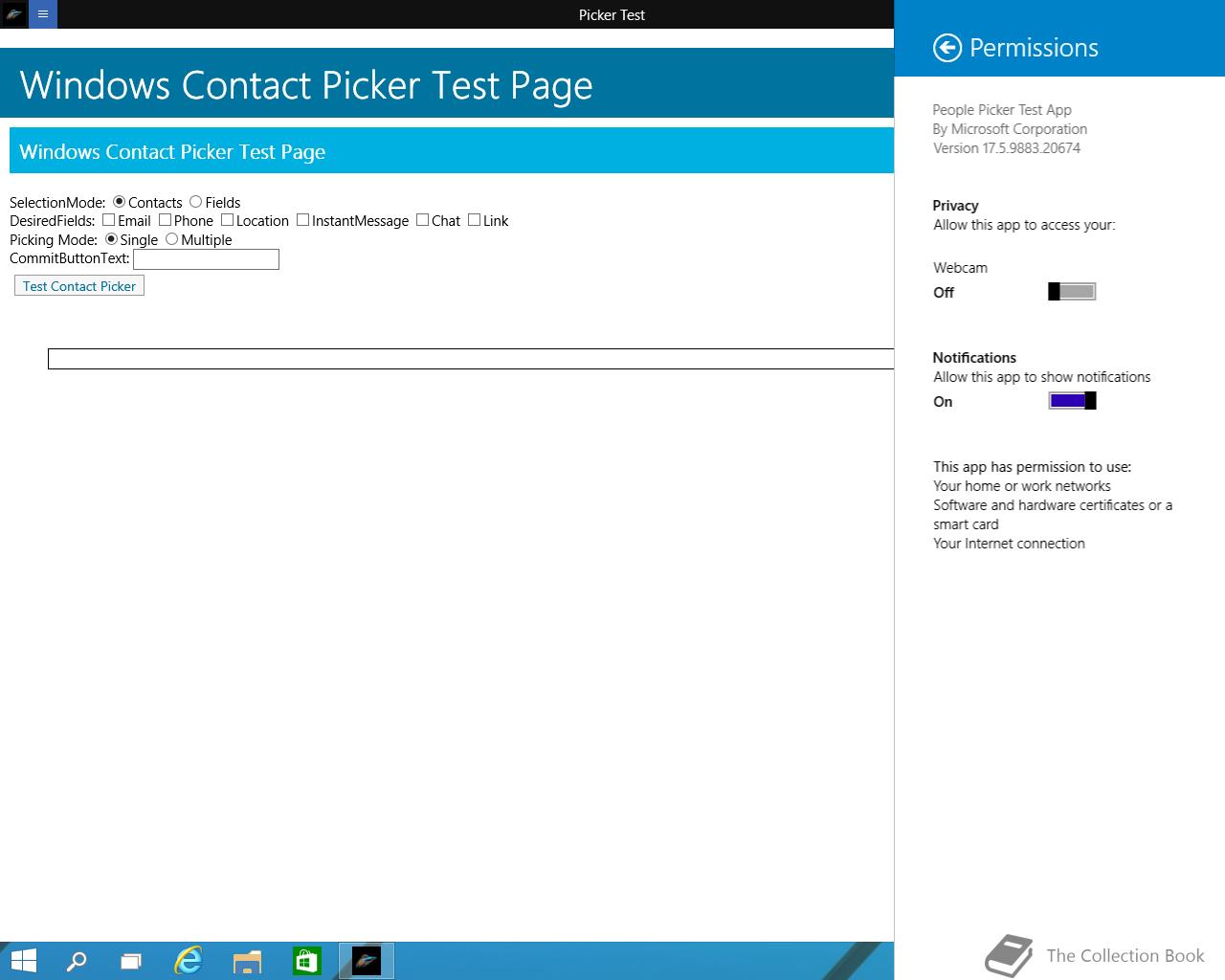Click the empty results output box

[x=471, y=359]
